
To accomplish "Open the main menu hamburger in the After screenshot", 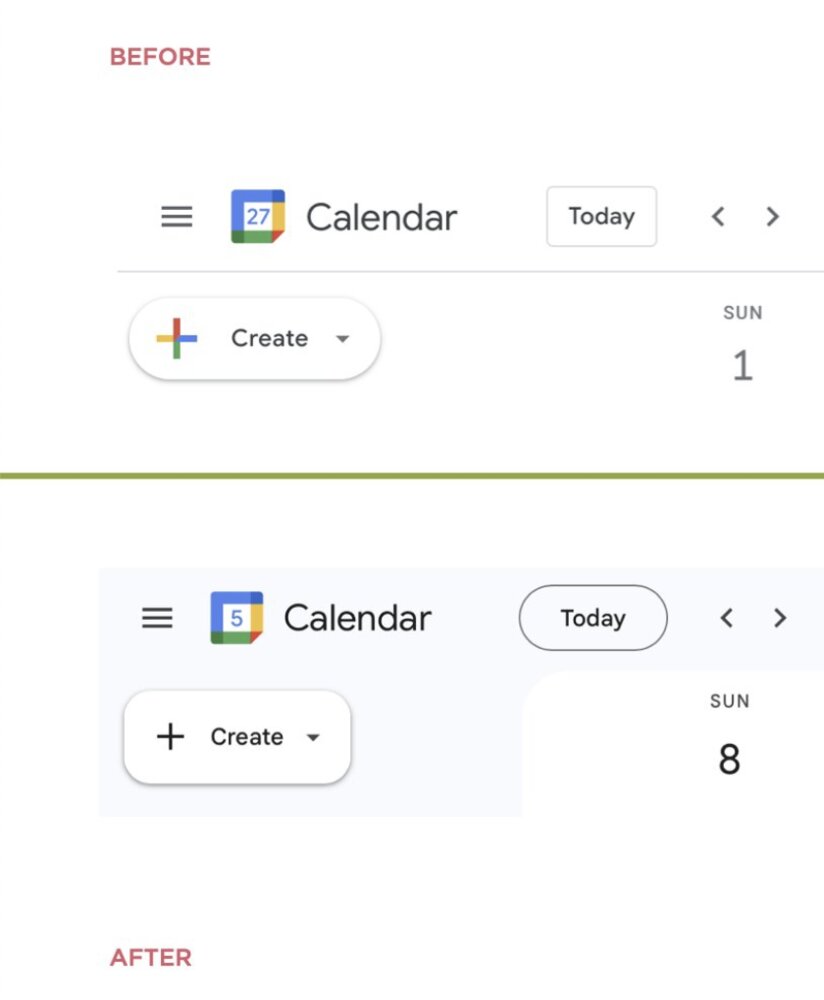I will (x=157, y=618).
